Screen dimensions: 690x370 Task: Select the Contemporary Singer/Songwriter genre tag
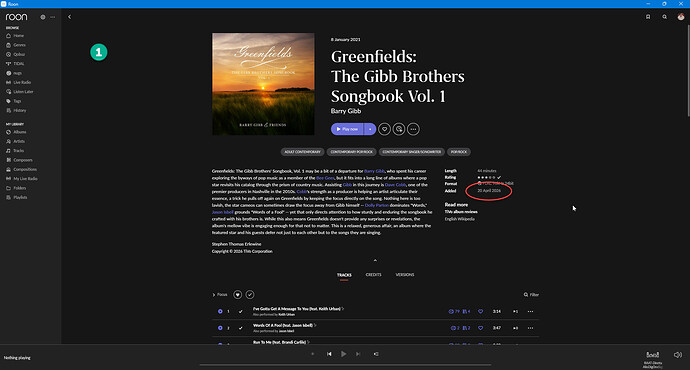(x=411, y=152)
